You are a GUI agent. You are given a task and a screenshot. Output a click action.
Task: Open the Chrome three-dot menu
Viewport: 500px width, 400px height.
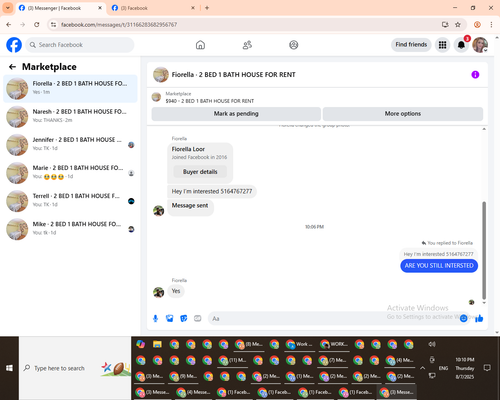click(491, 25)
